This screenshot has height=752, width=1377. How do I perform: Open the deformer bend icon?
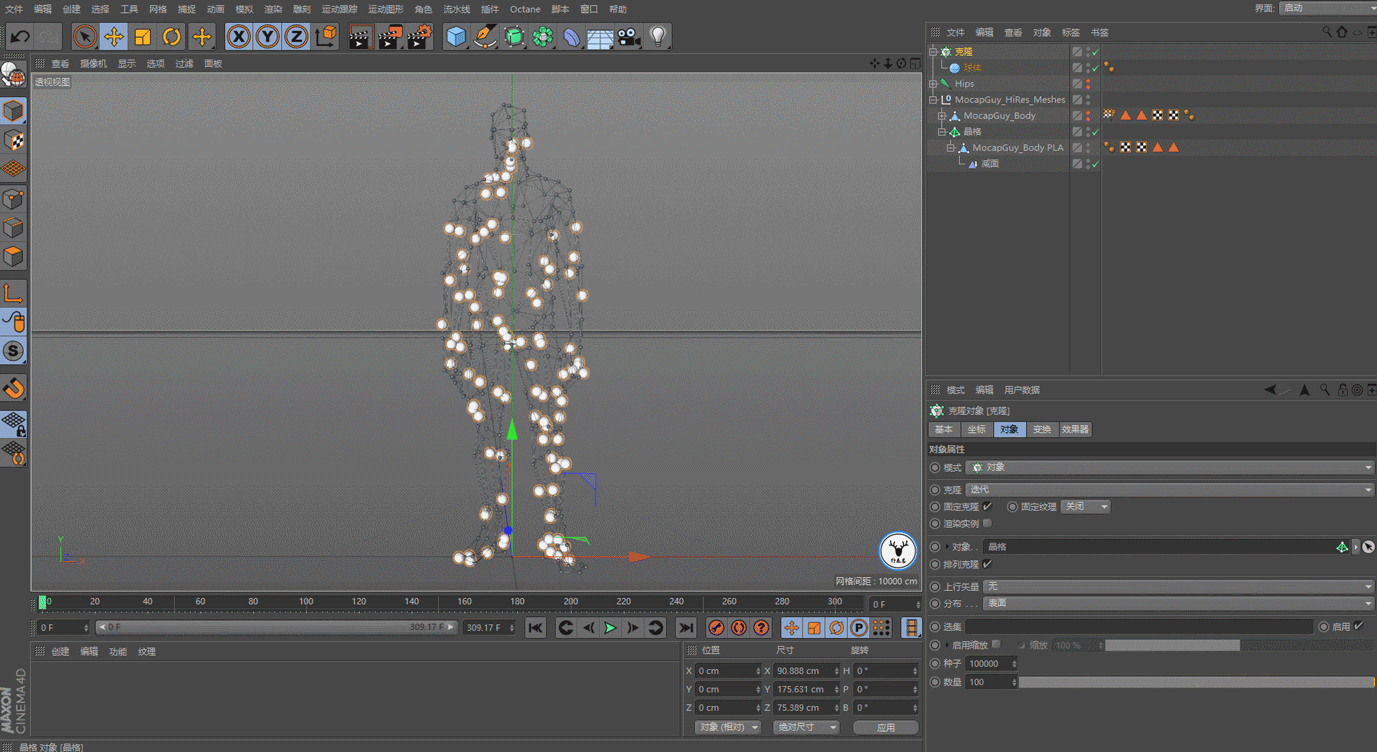coord(571,37)
